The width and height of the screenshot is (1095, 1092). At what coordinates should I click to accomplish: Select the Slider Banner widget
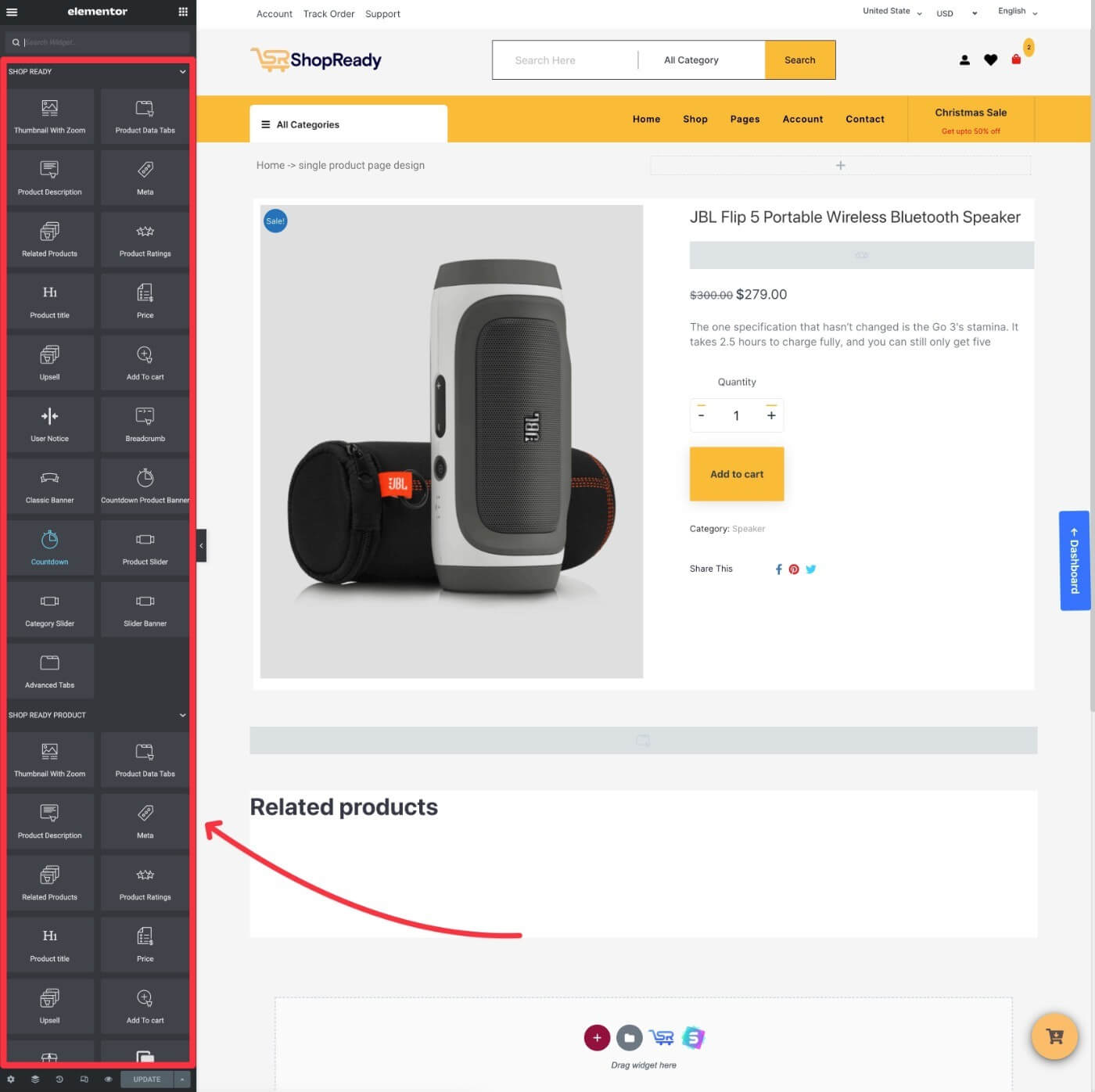click(x=145, y=609)
